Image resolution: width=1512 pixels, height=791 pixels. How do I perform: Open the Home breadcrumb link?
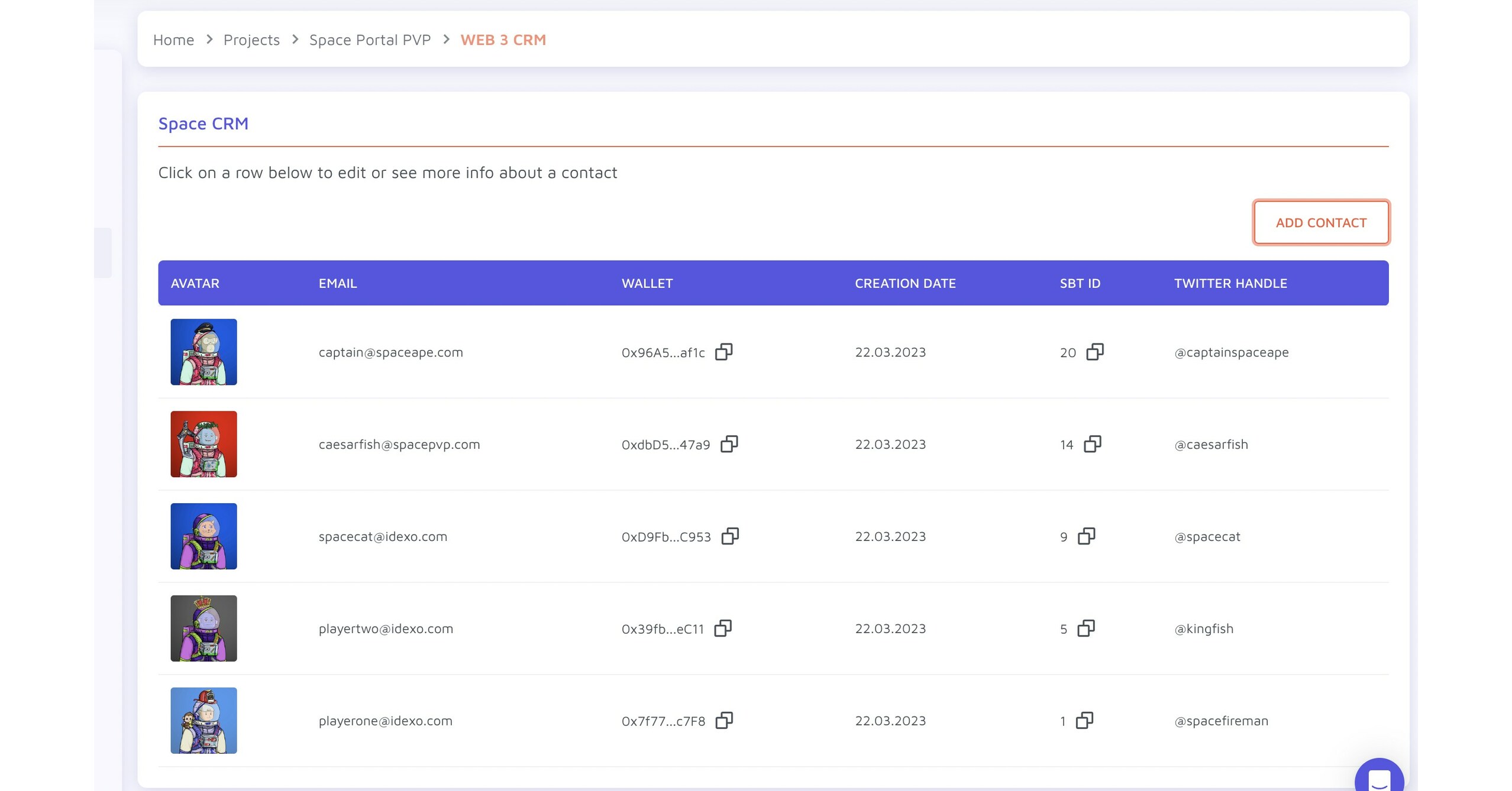(x=173, y=40)
